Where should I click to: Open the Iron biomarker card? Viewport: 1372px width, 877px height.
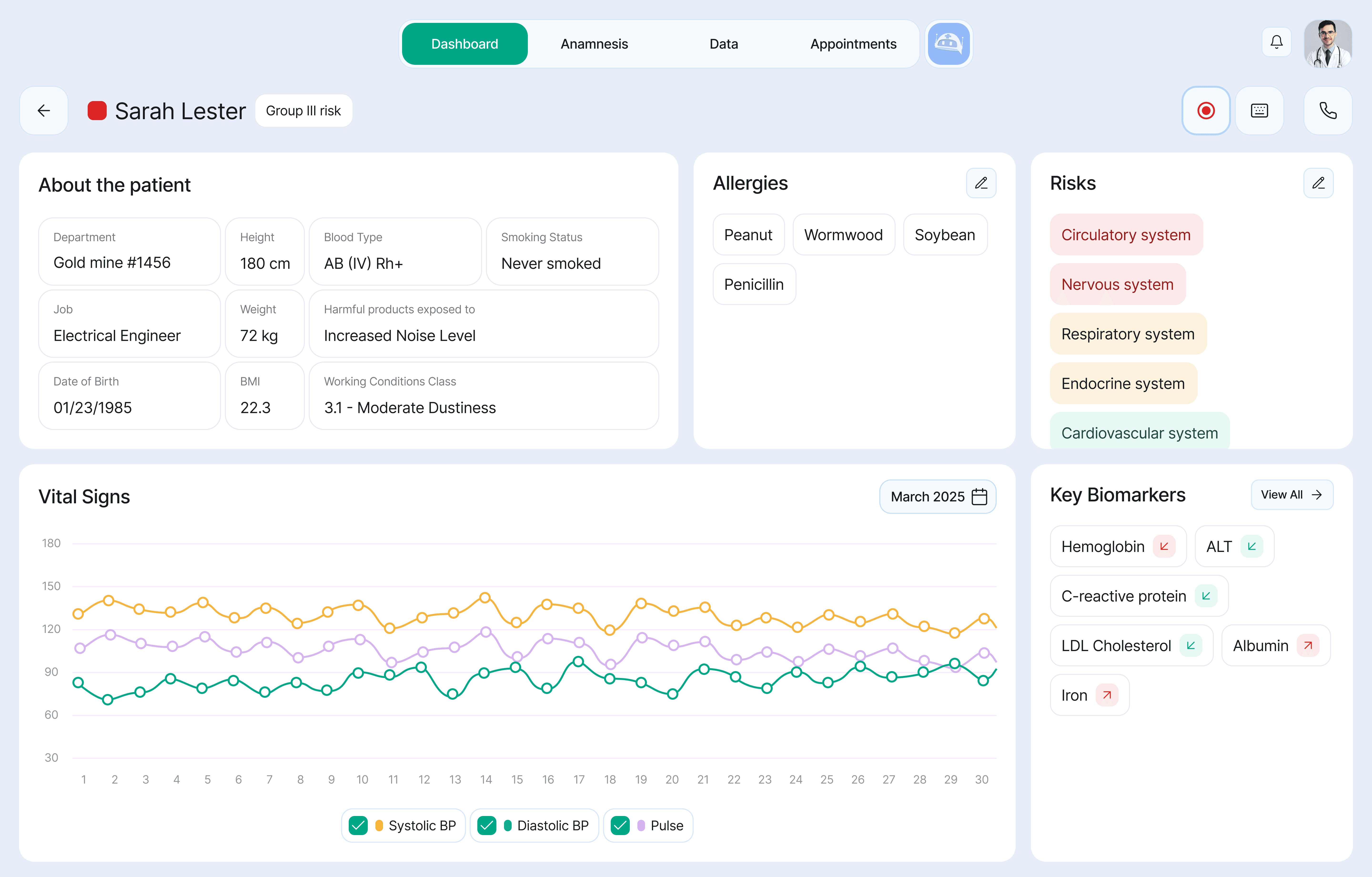[x=1090, y=695]
